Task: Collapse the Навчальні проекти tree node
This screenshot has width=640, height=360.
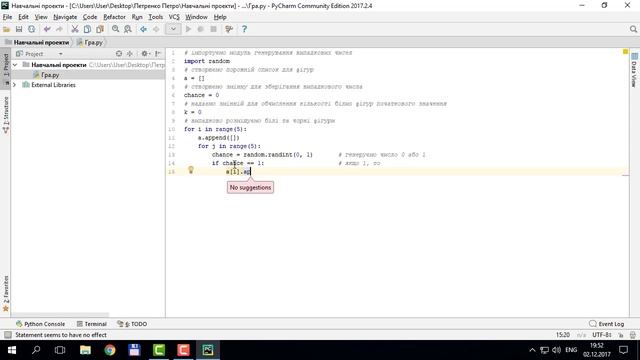Action: pyautogui.click(x=15, y=64)
